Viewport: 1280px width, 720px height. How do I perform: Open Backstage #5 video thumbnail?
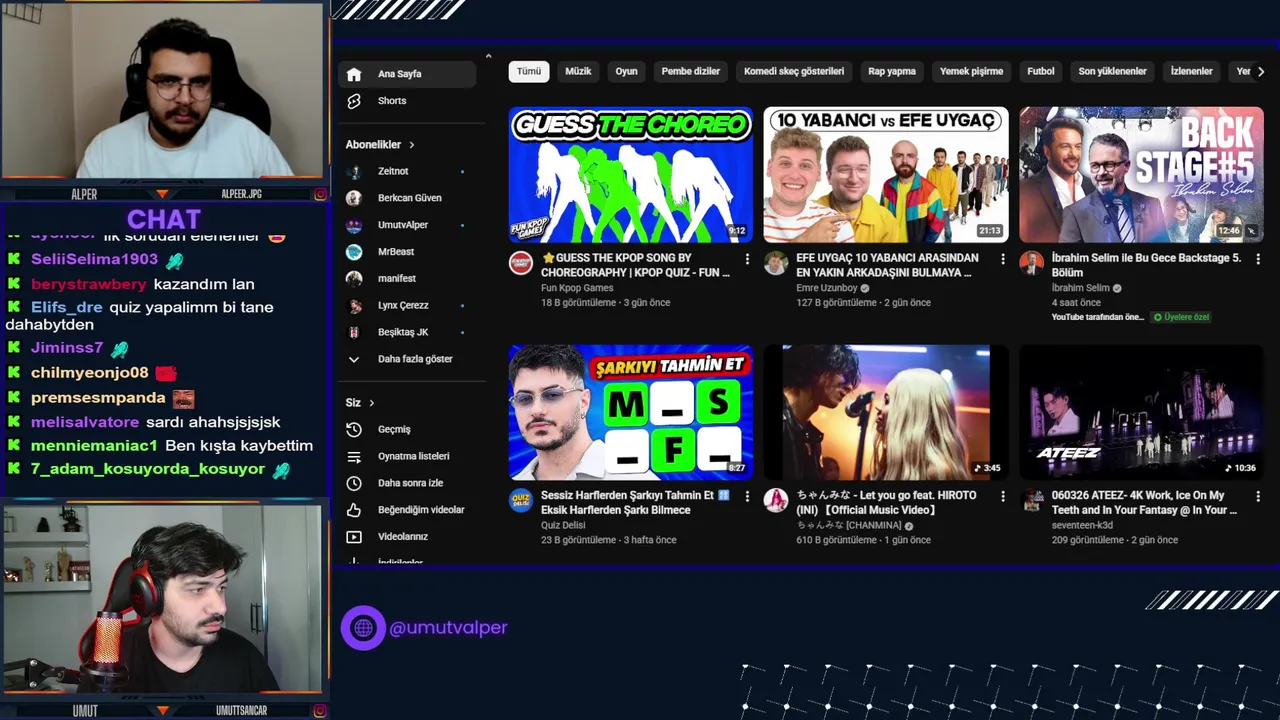coord(1141,175)
